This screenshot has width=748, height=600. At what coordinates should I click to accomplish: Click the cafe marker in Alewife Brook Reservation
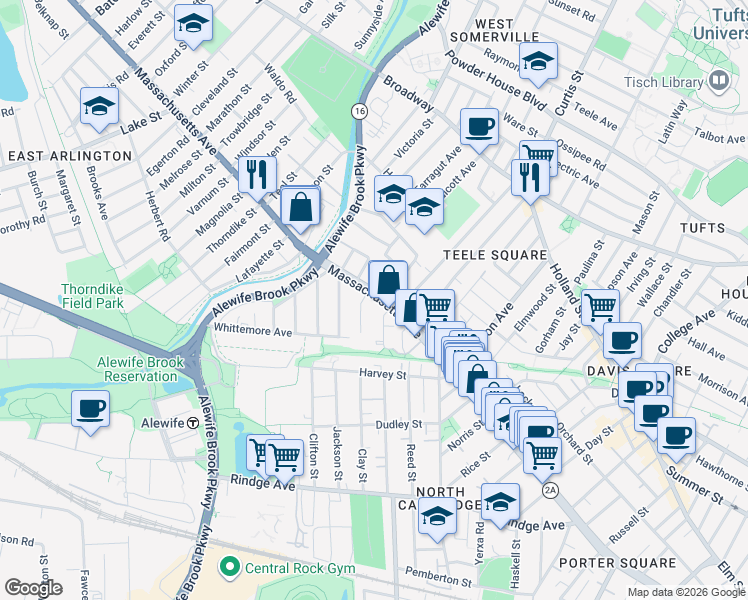point(91,412)
